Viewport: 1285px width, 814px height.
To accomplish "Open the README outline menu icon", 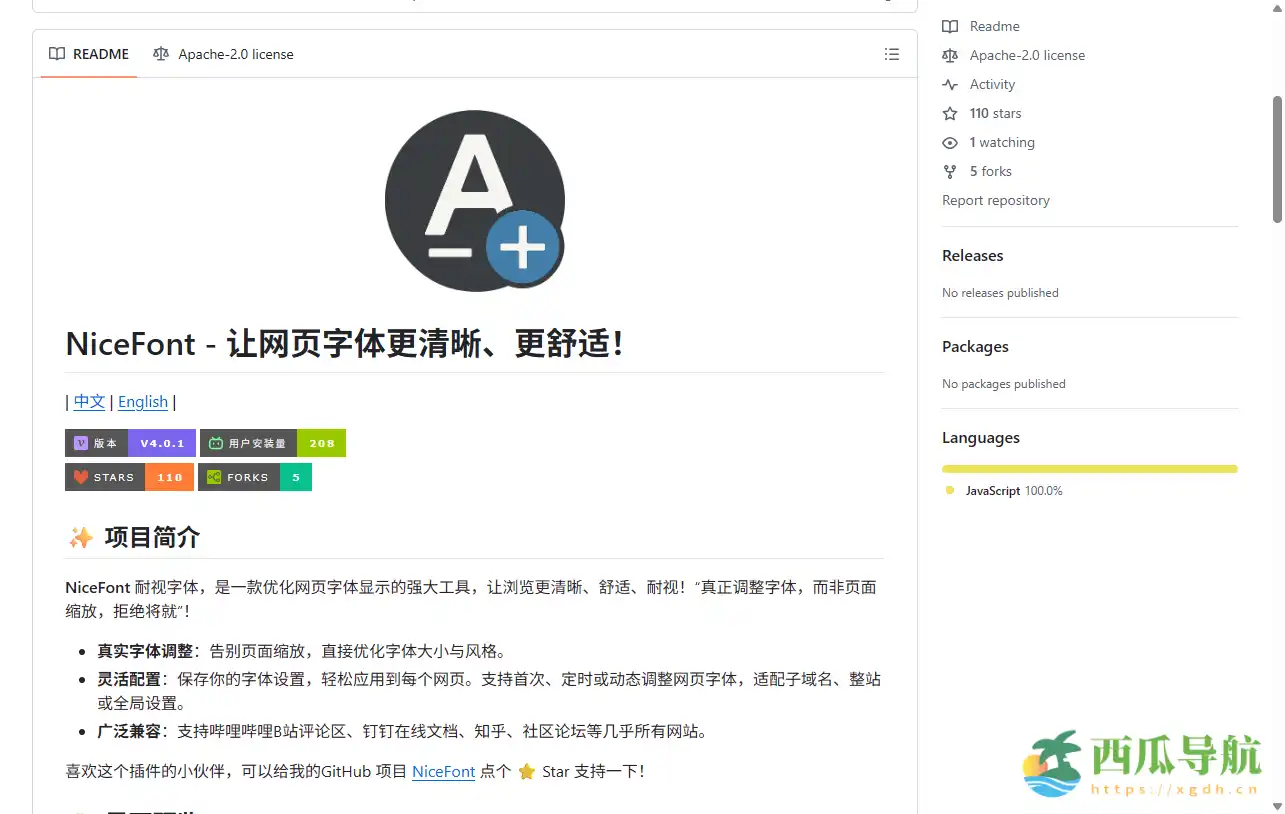I will (x=891, y=54).
